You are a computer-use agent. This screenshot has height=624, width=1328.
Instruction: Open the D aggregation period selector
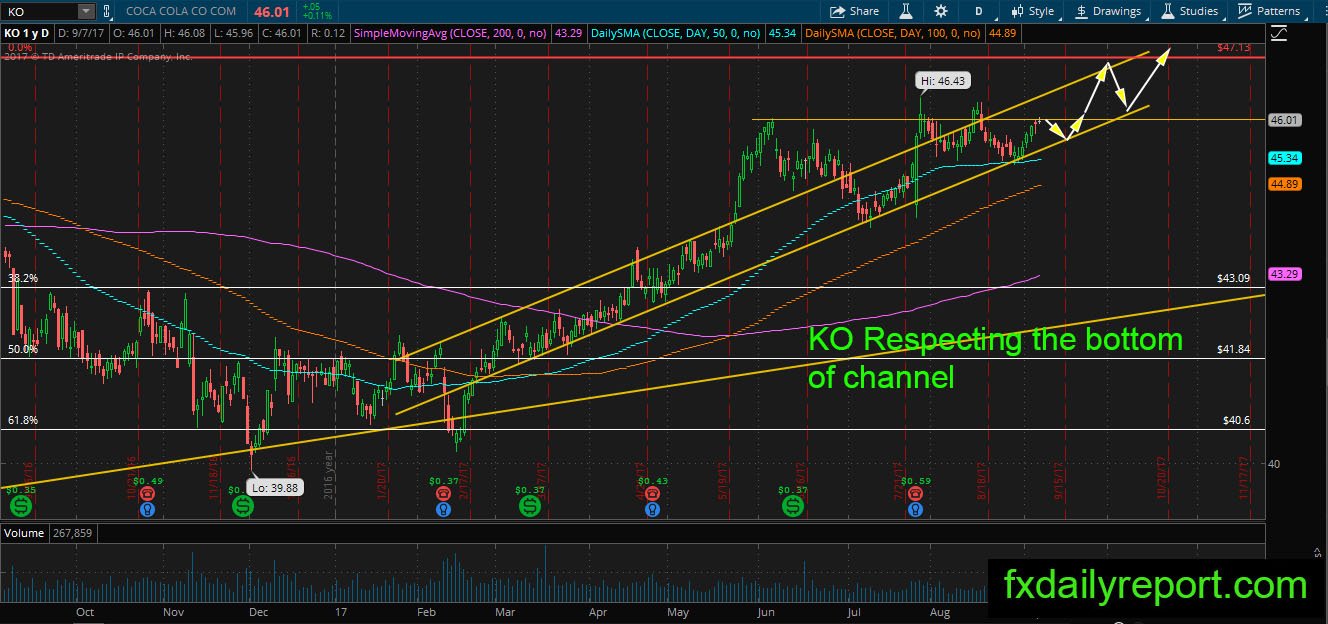click(978, 11)
